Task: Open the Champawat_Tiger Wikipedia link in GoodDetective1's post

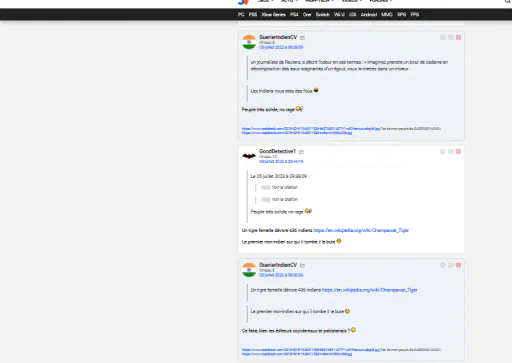Action: (361, 230)
